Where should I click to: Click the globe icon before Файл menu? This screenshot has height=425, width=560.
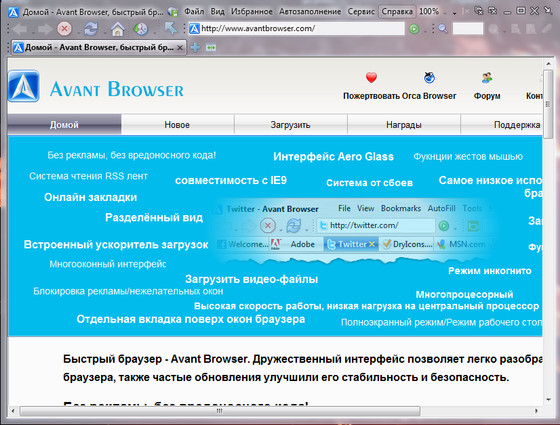[x=173, y=12]
